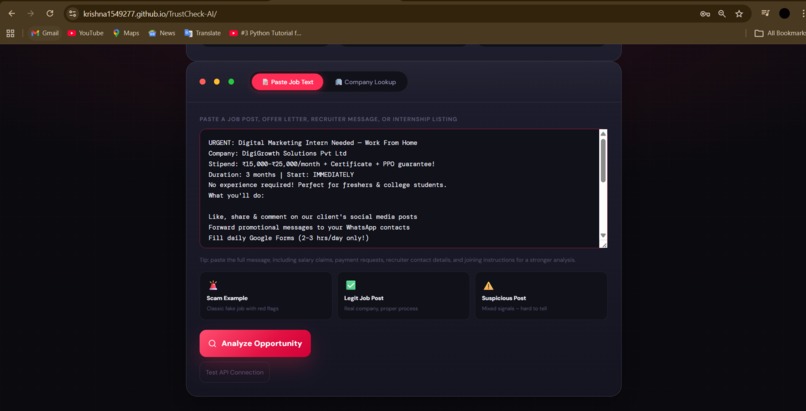
Task: Click the magnifier icon in Analyze Opportunity
Action: (212, 344)
